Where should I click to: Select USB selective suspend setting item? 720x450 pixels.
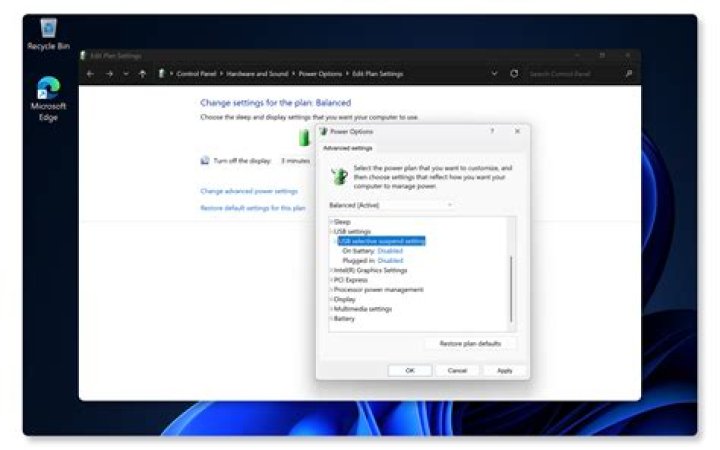point(382,241)
